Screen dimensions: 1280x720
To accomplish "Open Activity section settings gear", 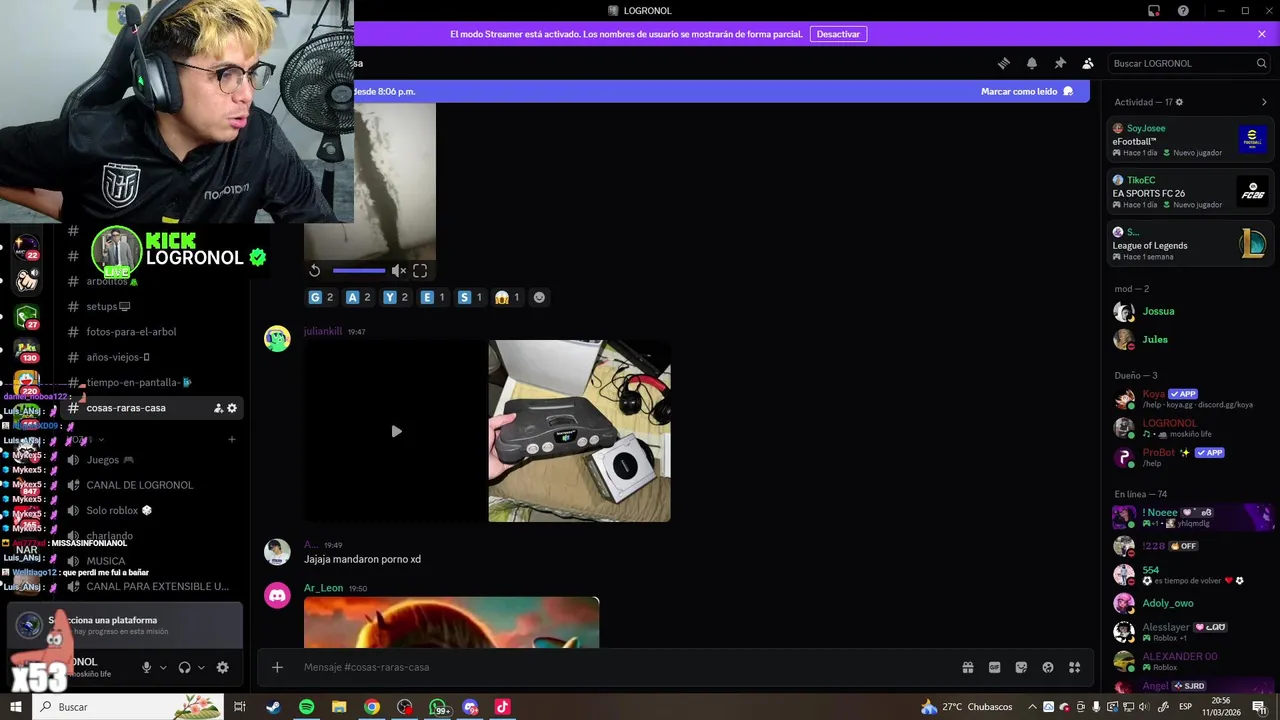I will pyautogui.click(x=1180, y=102).
